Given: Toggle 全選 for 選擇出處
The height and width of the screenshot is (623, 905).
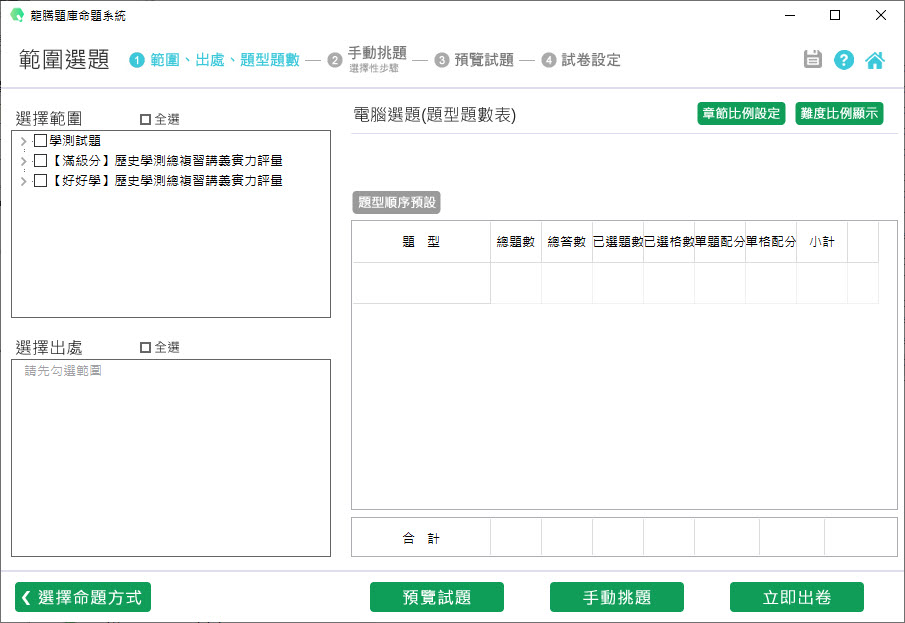Looking at the screenshot, I should click(146, 347).
